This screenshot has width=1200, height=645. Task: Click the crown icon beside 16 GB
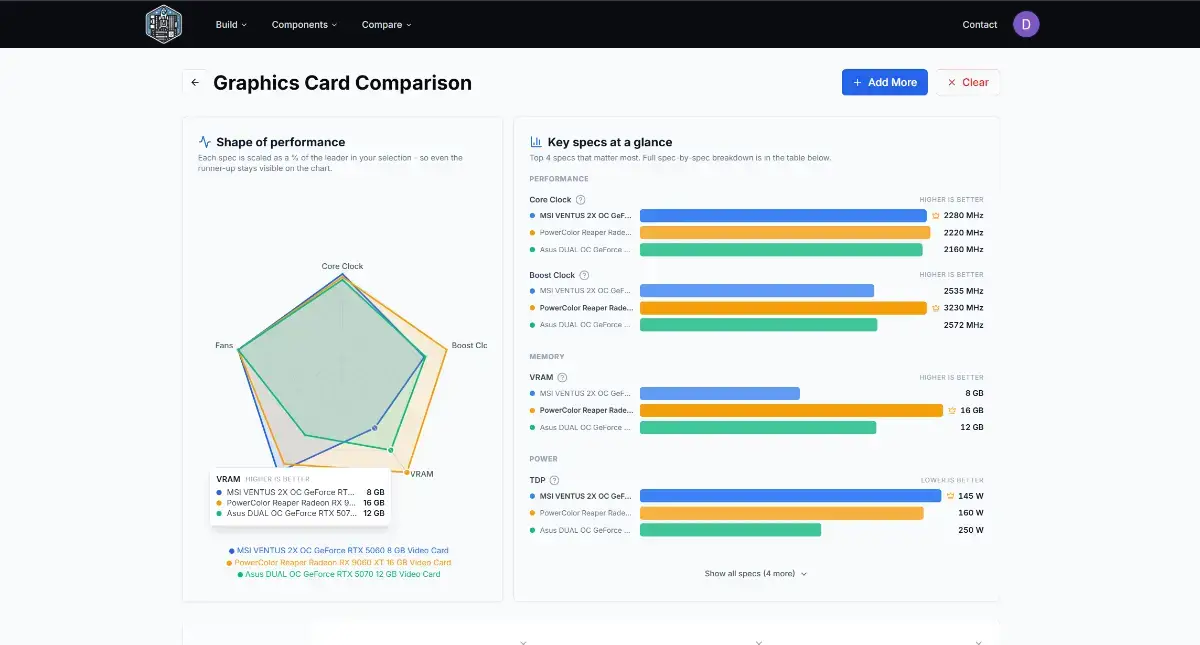(x=951, y=410)
